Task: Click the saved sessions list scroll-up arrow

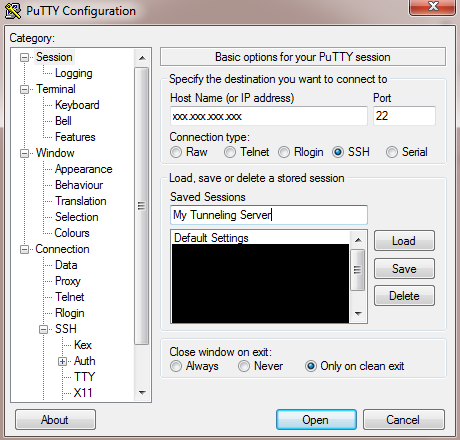Action: click(358, 240)
